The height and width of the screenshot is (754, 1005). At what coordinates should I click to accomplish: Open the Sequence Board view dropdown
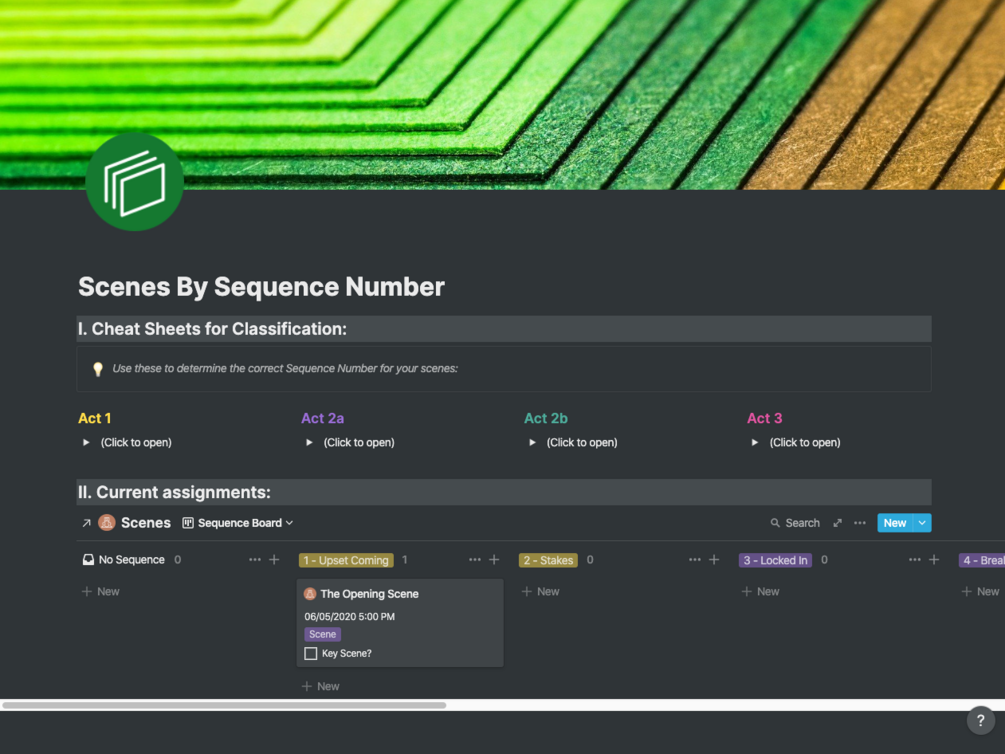pyautogui.click(x=238, y=523)
